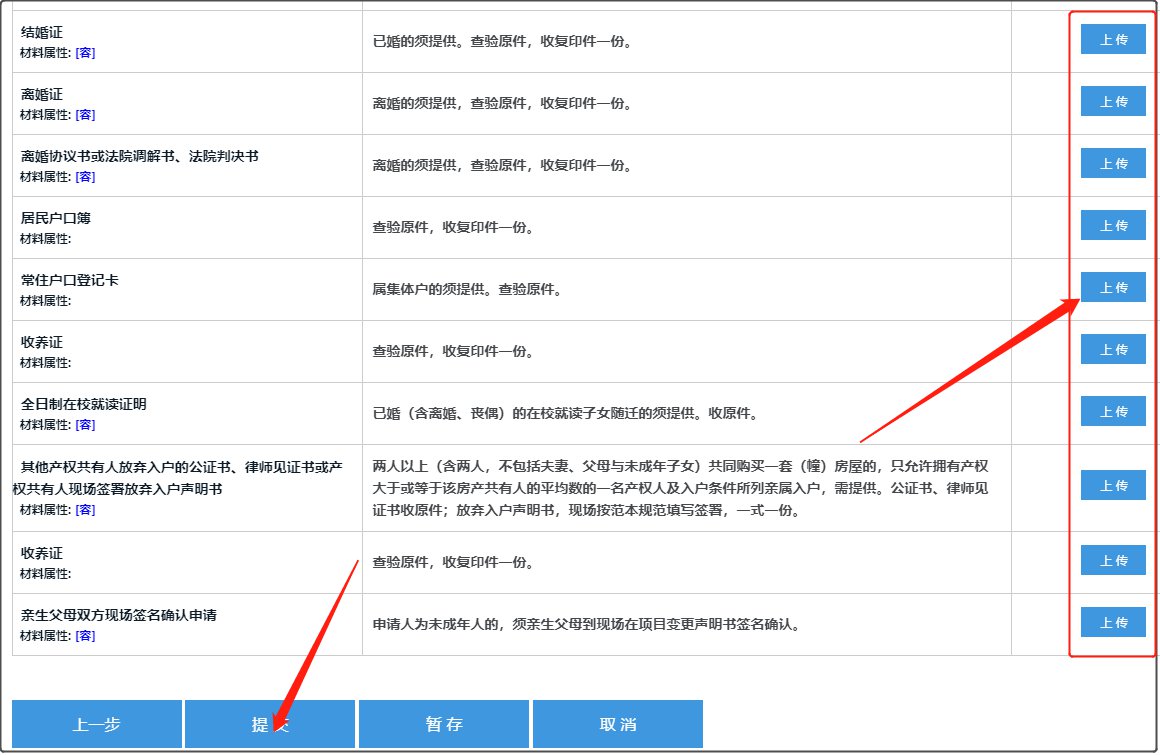Image resolution: width=1160 pixels, height=755 pixels.
Task: Upload 其他产权共有人放弃入户 notarization document
Action: (1113, 485)
